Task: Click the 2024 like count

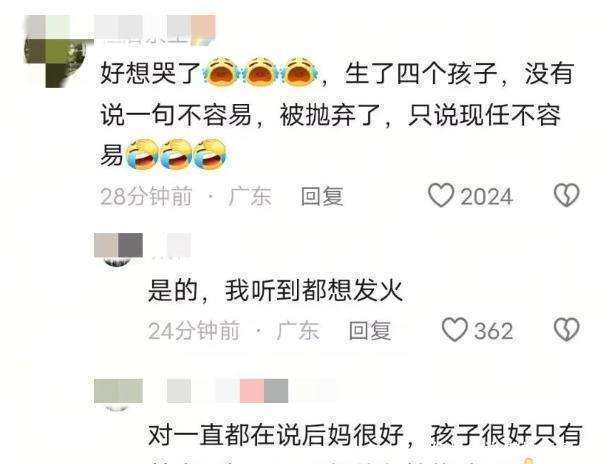Action: coord(487,196)
